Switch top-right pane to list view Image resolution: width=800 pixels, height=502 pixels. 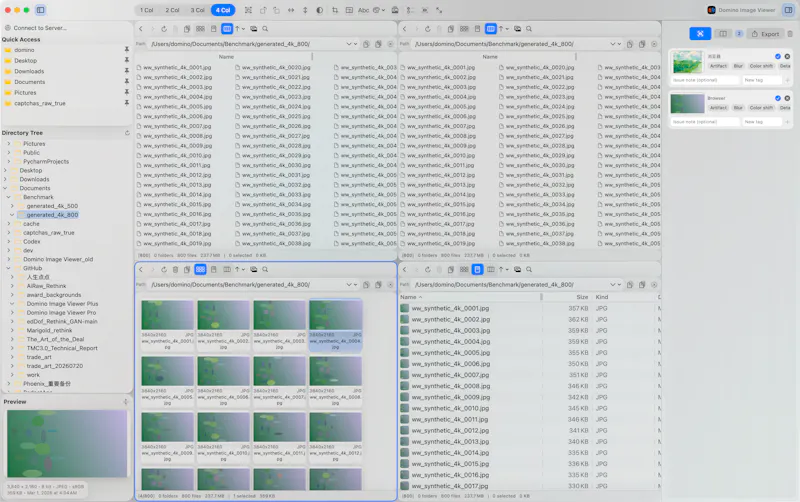point(477,29)
